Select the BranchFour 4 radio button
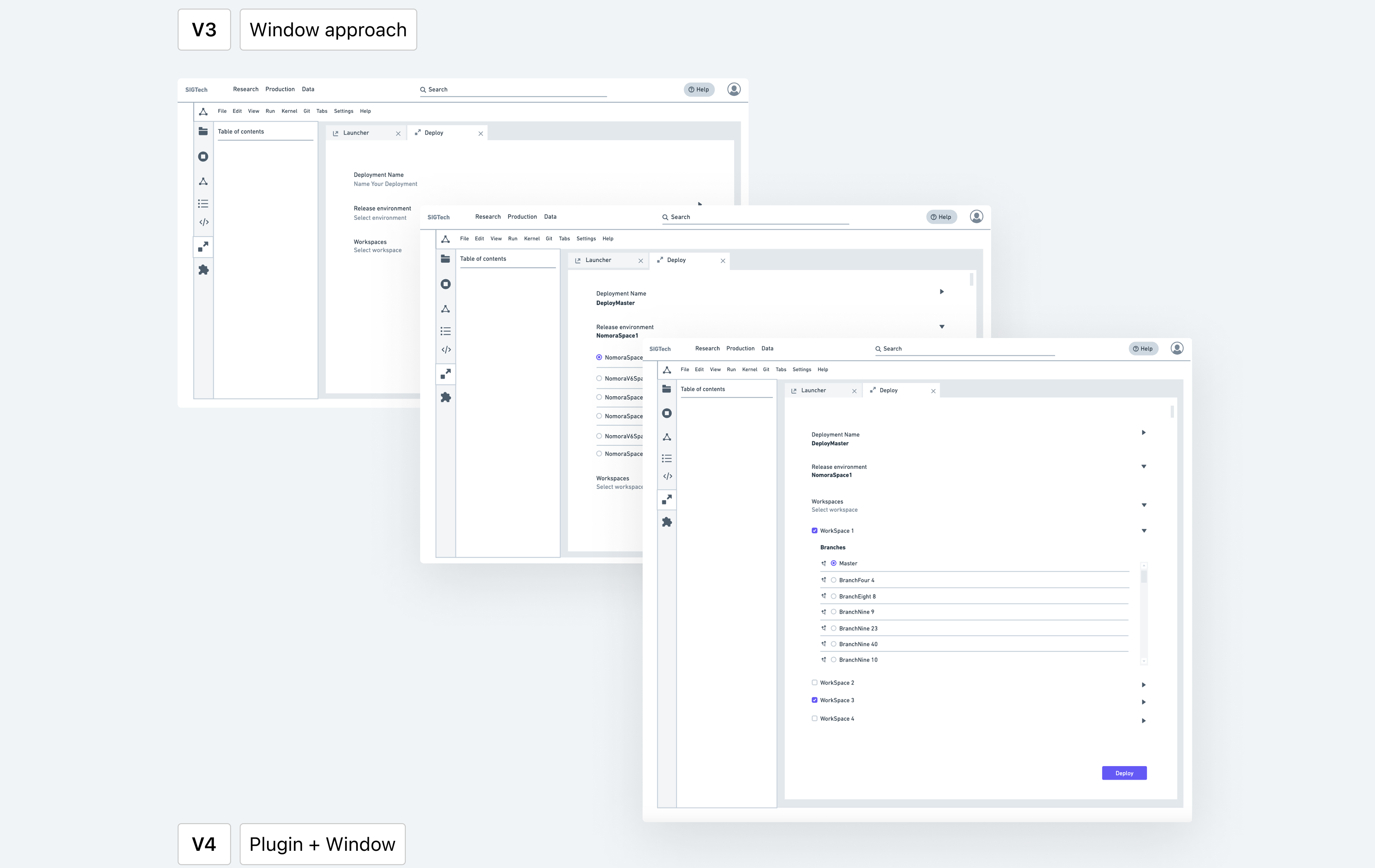Screen dimensions: 1375x868 tap(834, 580)
